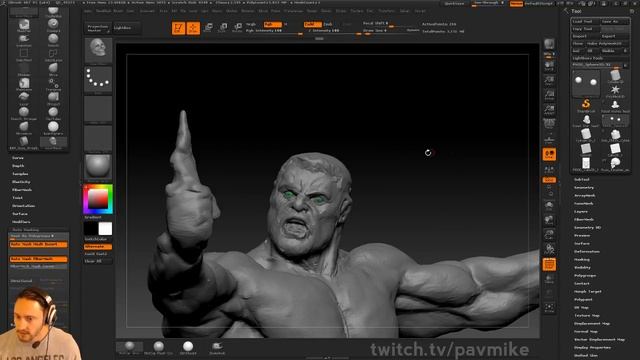
Task: Click the BPR render icon
Action: (549, 45)
